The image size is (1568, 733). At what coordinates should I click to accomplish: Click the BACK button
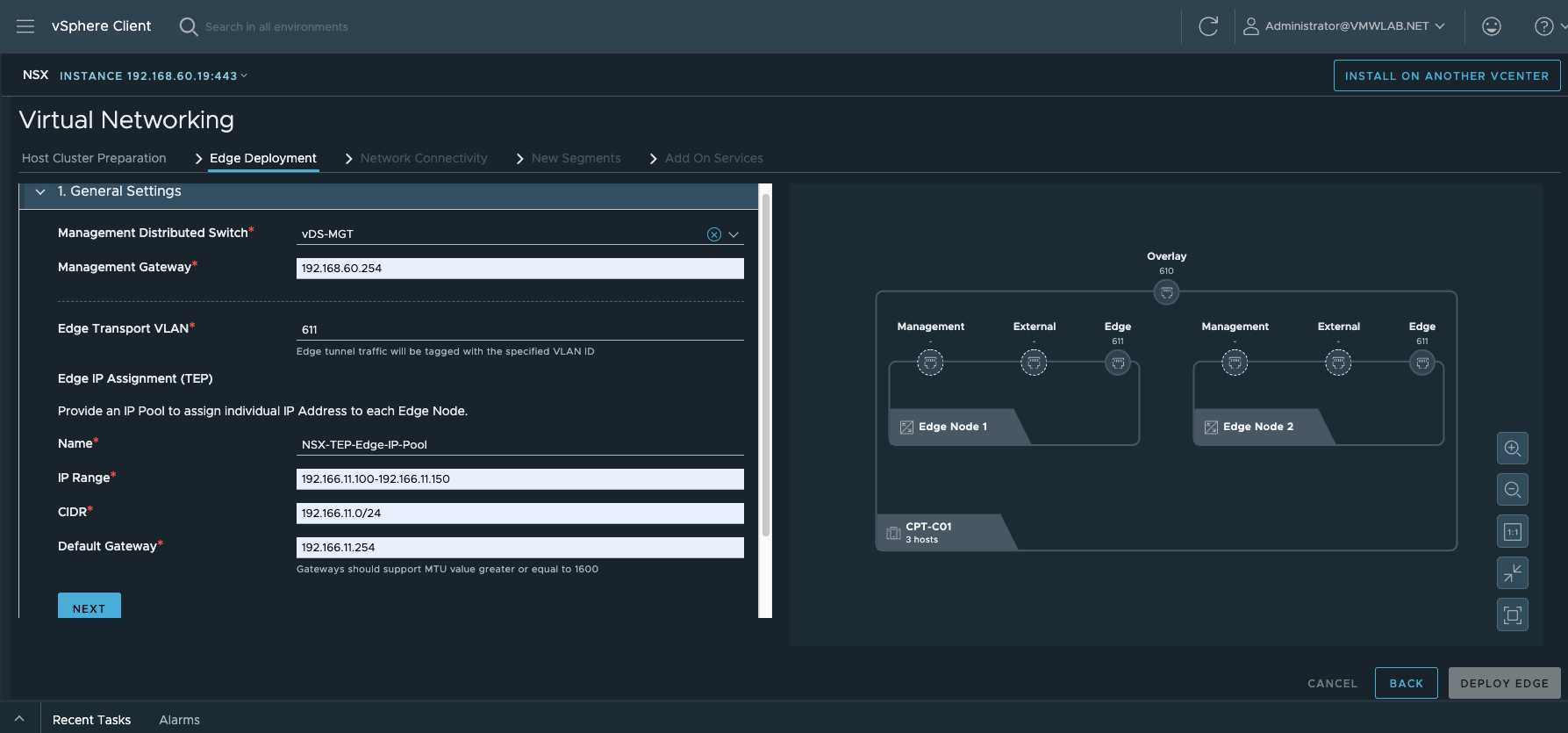1406,683
